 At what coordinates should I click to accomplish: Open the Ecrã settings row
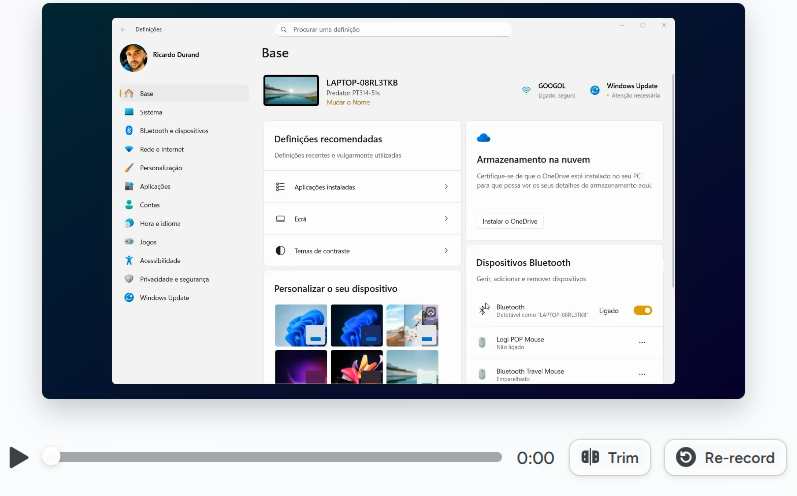click(361, 218)
